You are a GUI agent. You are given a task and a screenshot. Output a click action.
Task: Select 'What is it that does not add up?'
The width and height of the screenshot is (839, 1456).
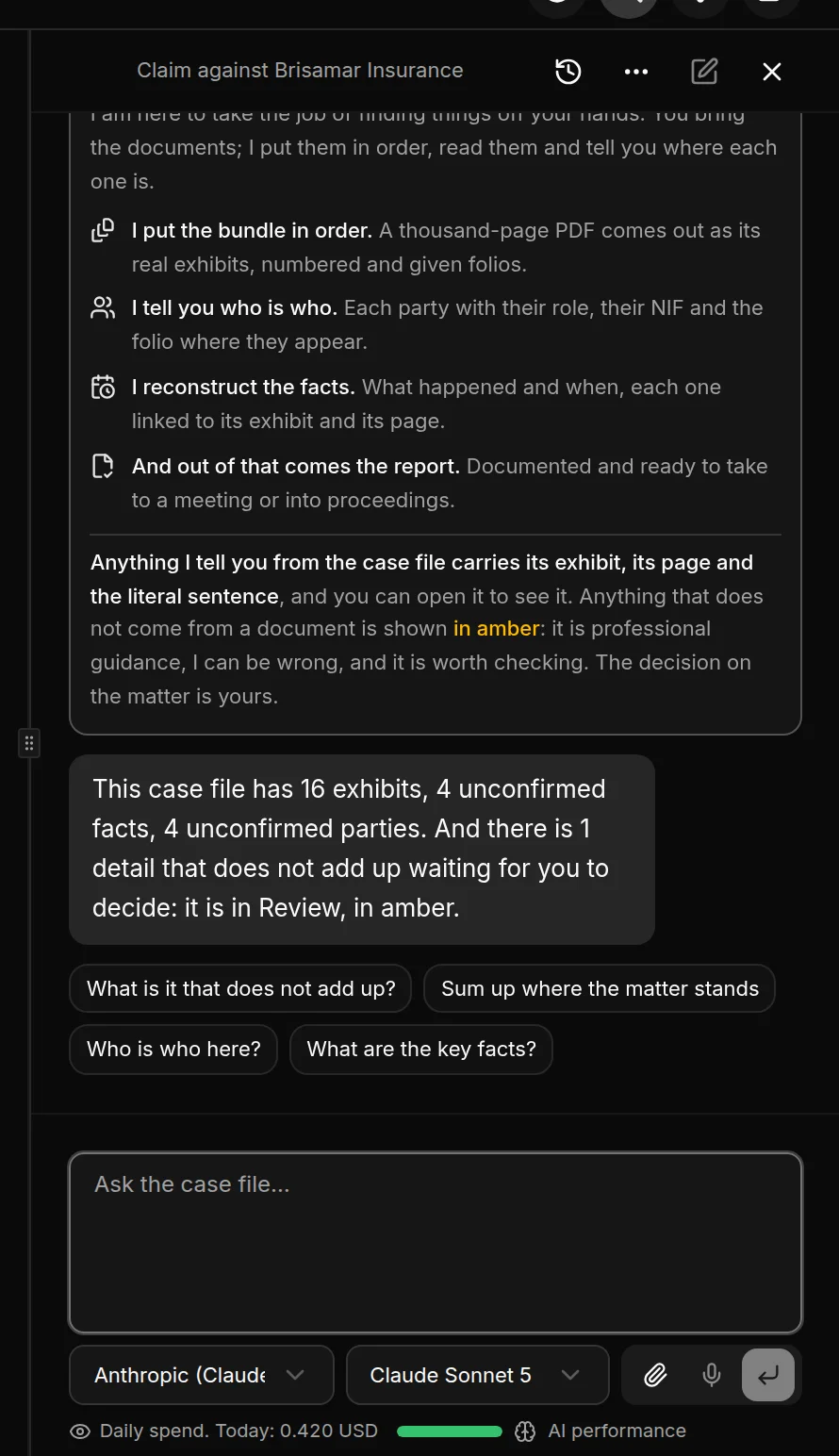pyautogui.click(x=240, y=988)
